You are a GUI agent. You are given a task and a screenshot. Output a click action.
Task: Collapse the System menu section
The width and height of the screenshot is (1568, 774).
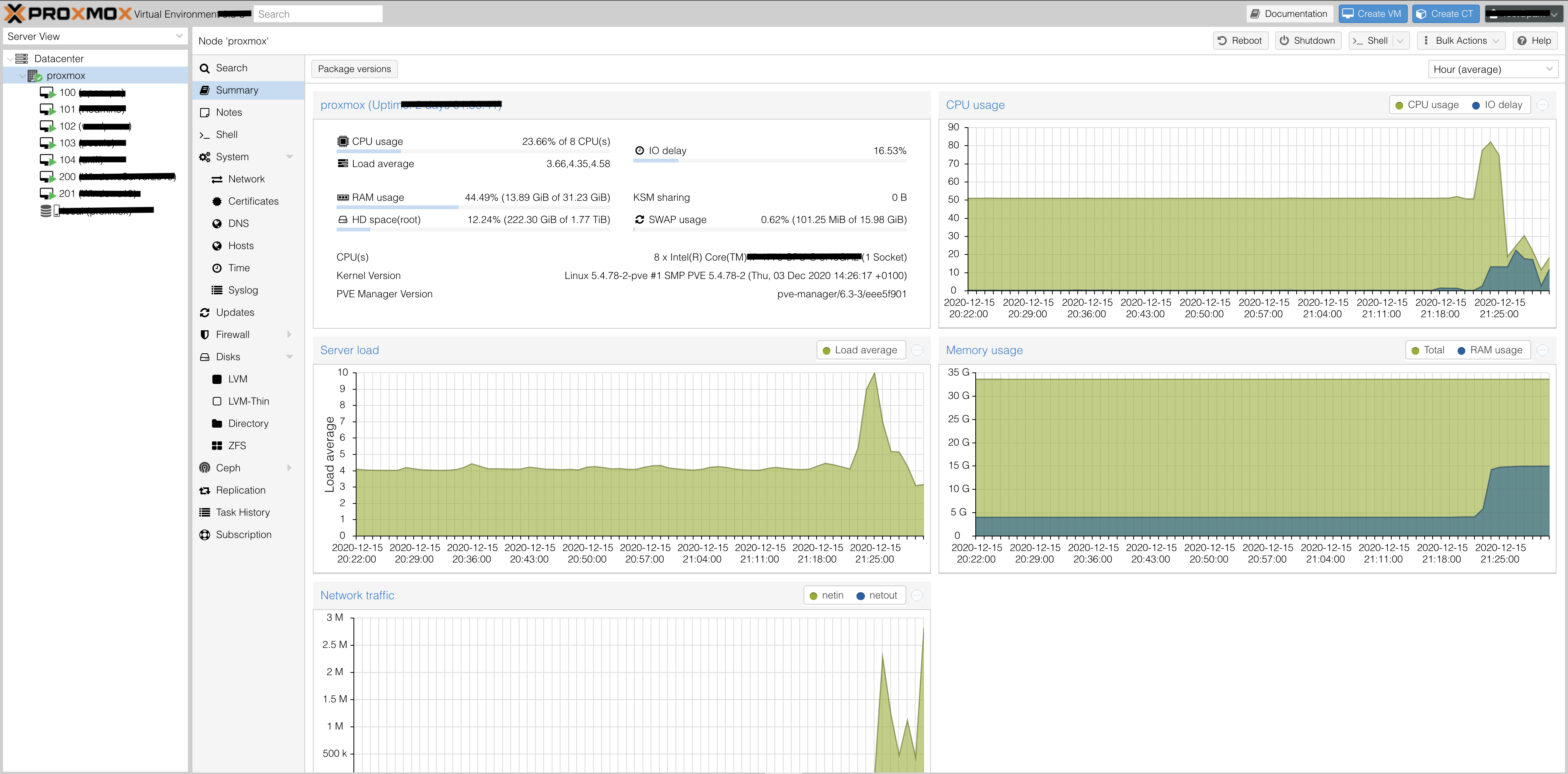pyautogui.click(x=290, y=157)
